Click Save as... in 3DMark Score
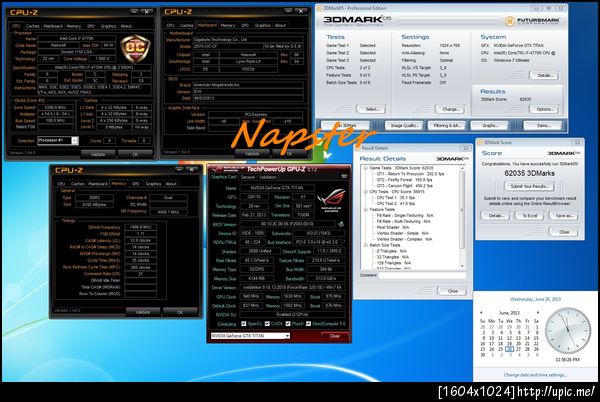The image size is (600, 402). pos(564,216)
